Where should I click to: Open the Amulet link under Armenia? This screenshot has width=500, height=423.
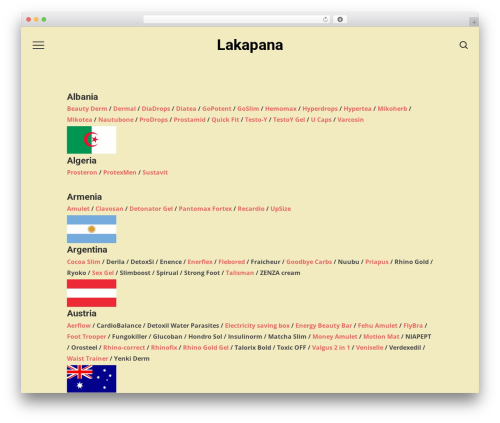point(78,209)
